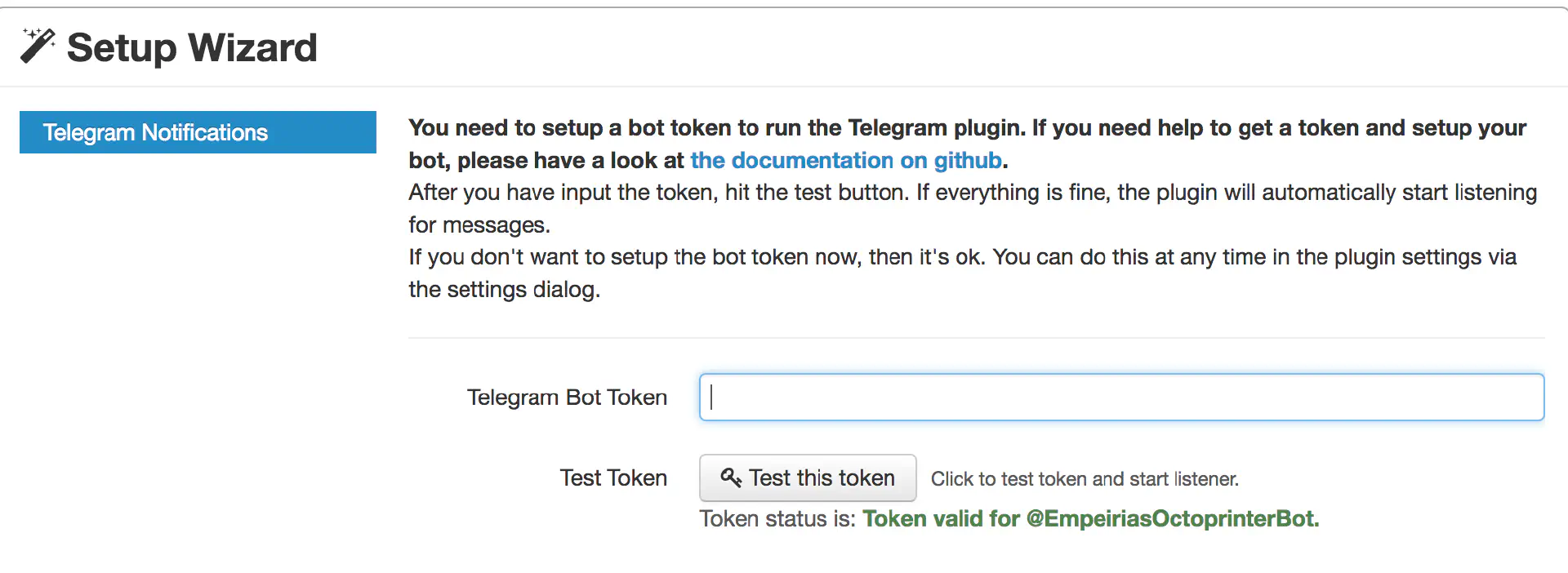Focus the Telegram Bot Token input field
Viewport: 1568px width, 573px height.
tap(1121, 398)
